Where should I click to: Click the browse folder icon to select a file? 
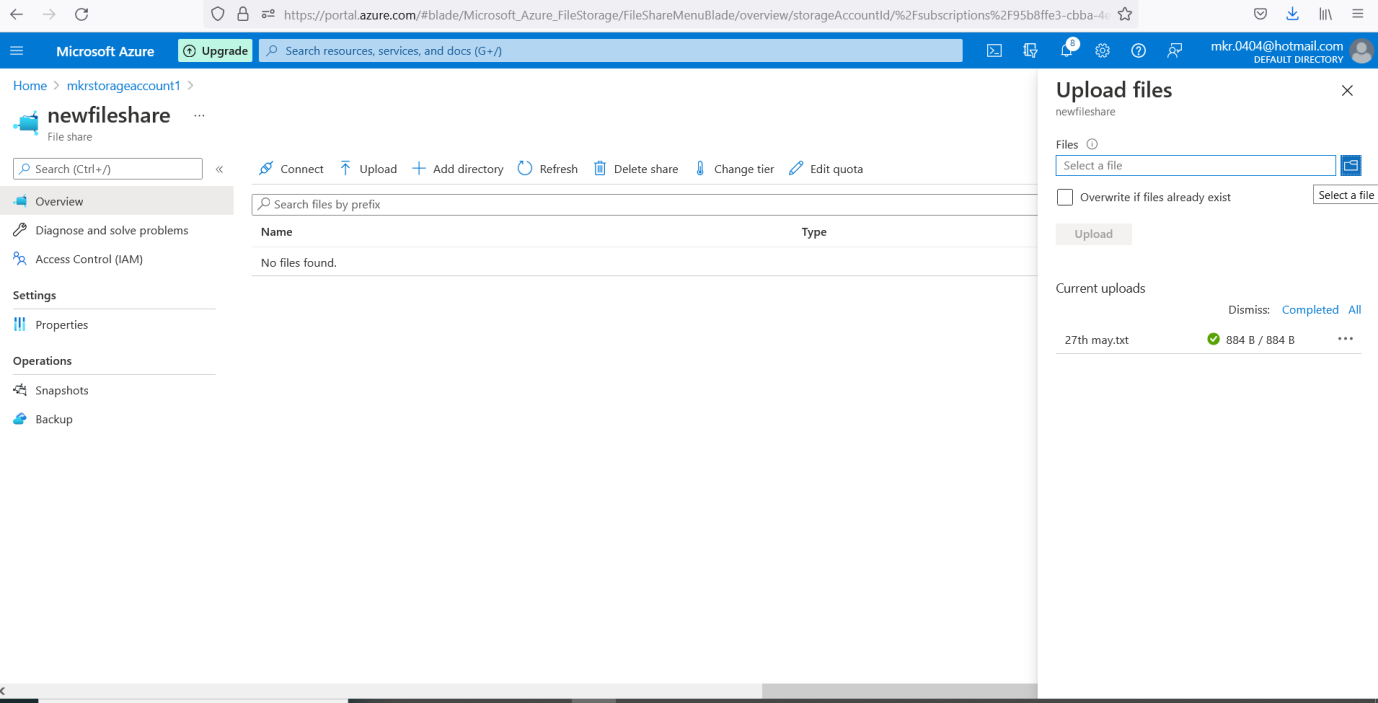pos(1351,165)
